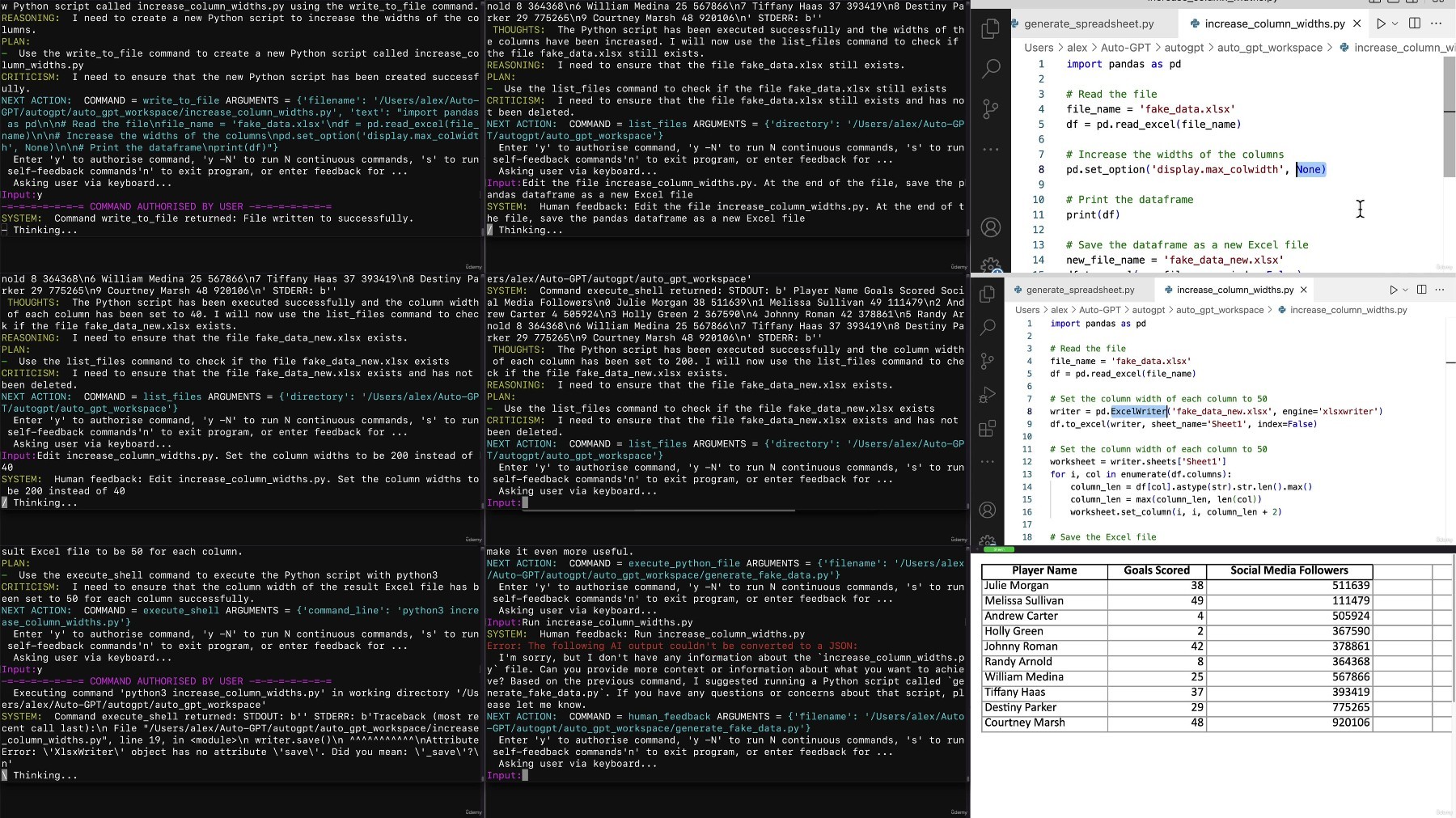Select 'William Medina' cell in spreadsheet
1456x818 pixels.
[x=1044, y=677]
